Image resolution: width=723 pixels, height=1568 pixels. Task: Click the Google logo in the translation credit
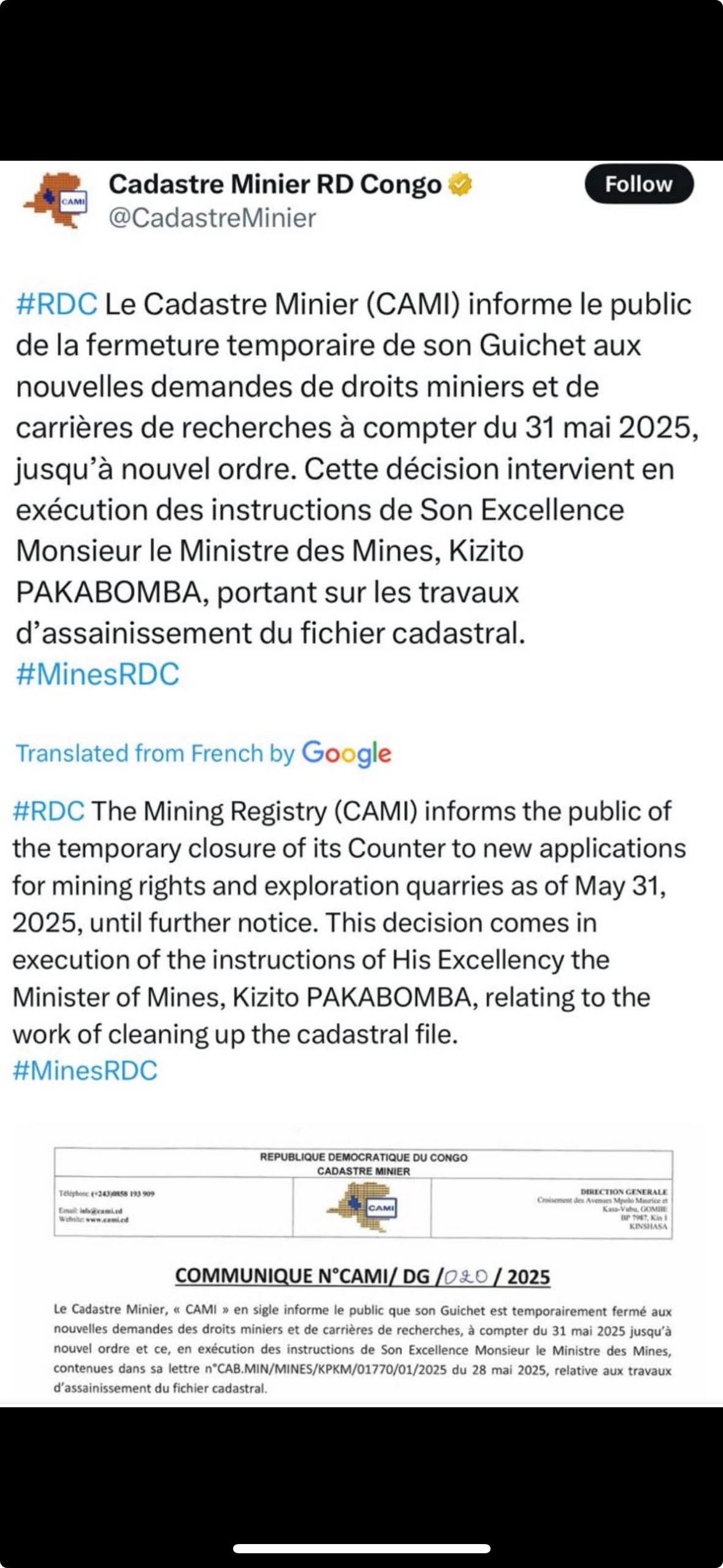346,753
